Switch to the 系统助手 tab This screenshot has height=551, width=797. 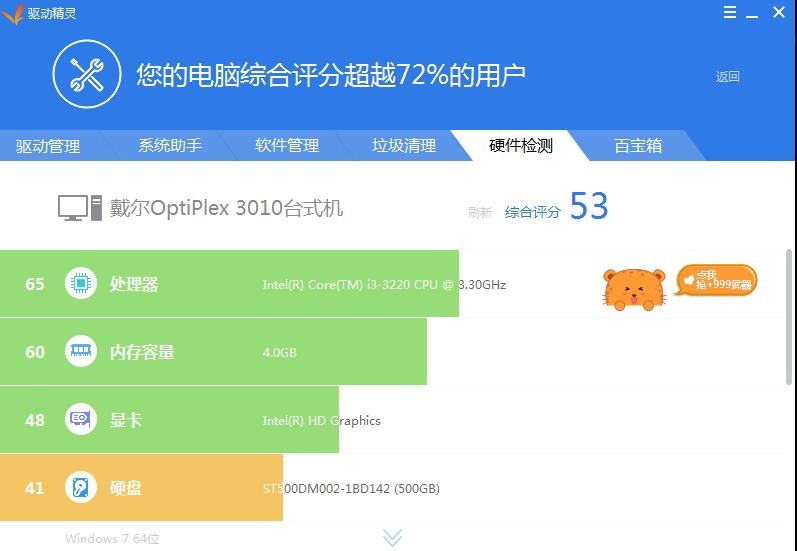170,145
